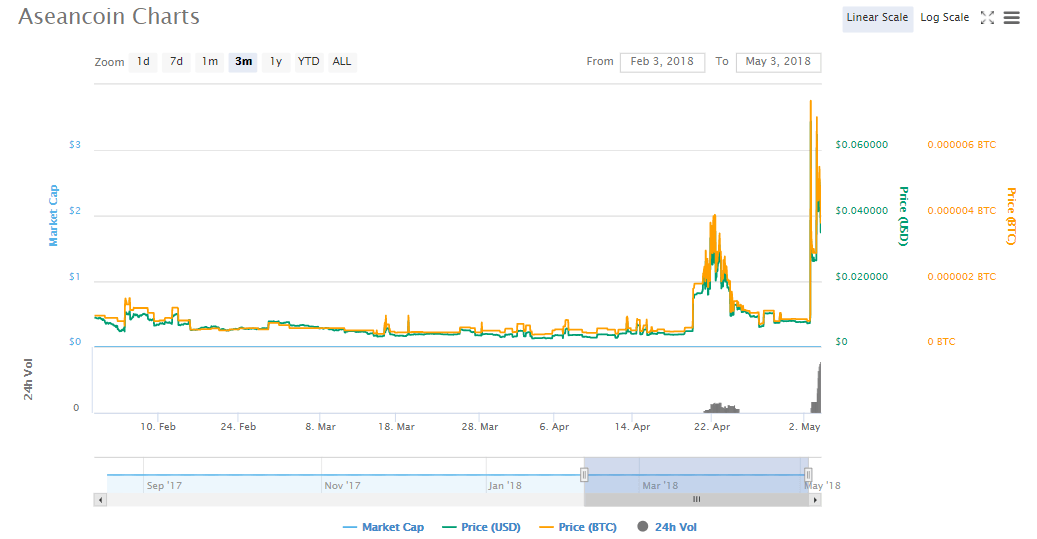Choose the YTD zoom option
Viewport: 1037px width, 539px height.
(309, 62)
